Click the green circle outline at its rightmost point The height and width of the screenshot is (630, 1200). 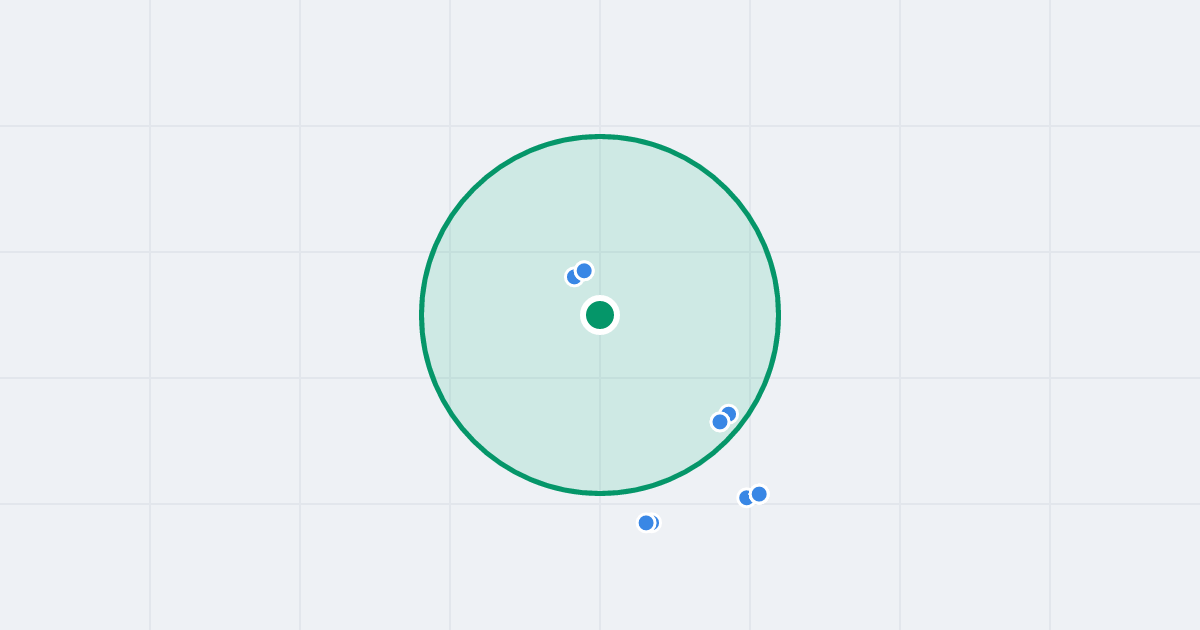click(778, 315)
